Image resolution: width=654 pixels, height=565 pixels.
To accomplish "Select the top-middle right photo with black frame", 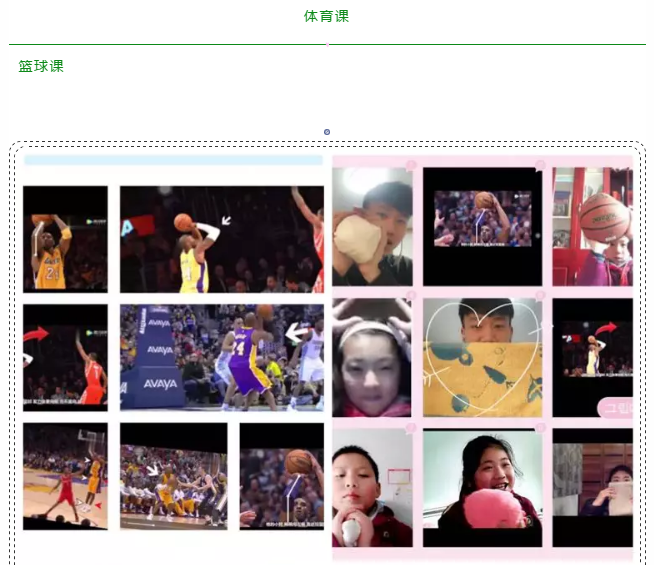I will click(481, 226).
